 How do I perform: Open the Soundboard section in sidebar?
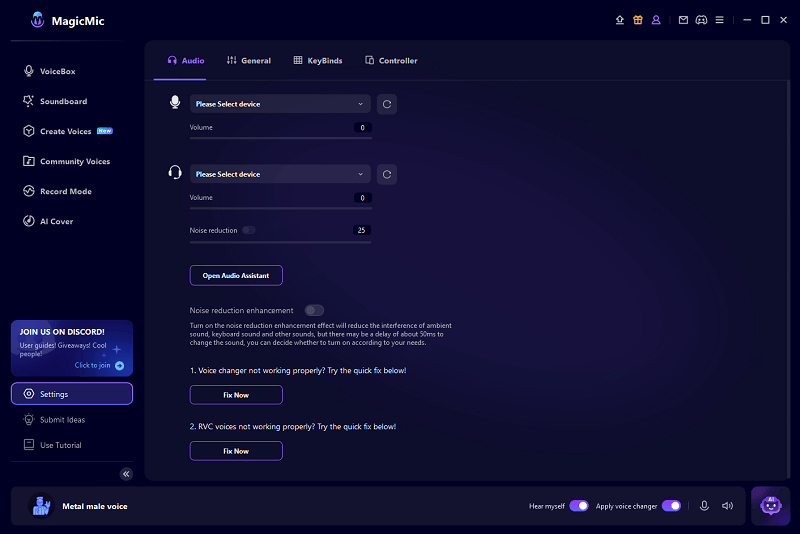(63, 101)
